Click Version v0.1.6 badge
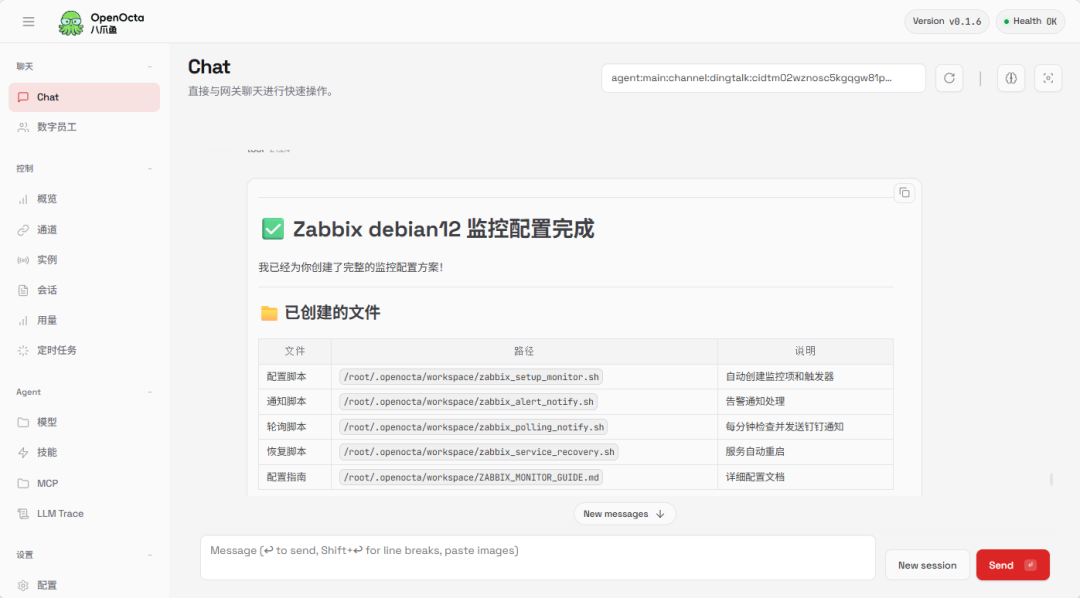The height and width of the screenshot is (598, 1080). pyautogui.click(x=946, y=21)
